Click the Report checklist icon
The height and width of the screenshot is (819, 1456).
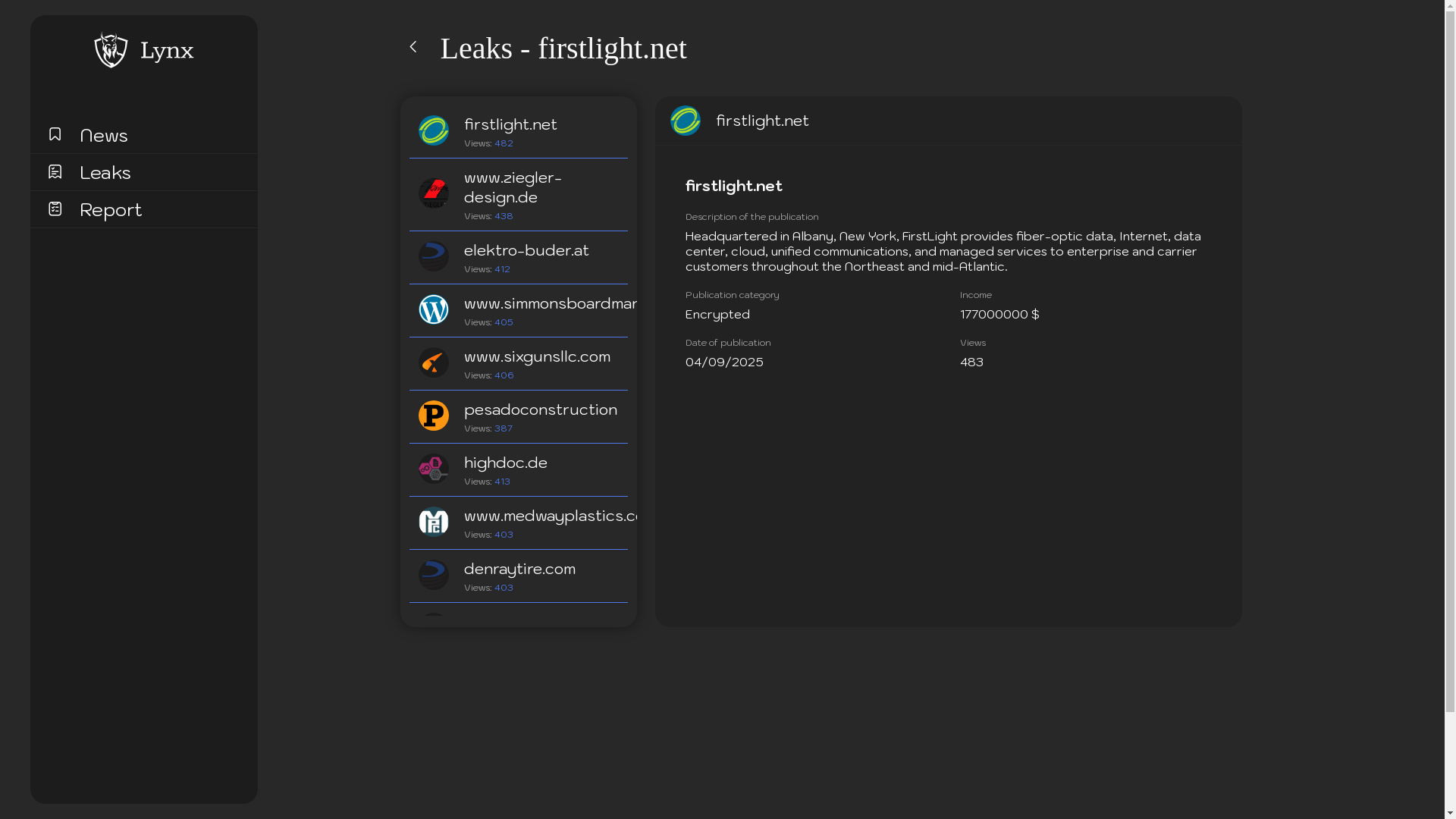pos(55,209)
